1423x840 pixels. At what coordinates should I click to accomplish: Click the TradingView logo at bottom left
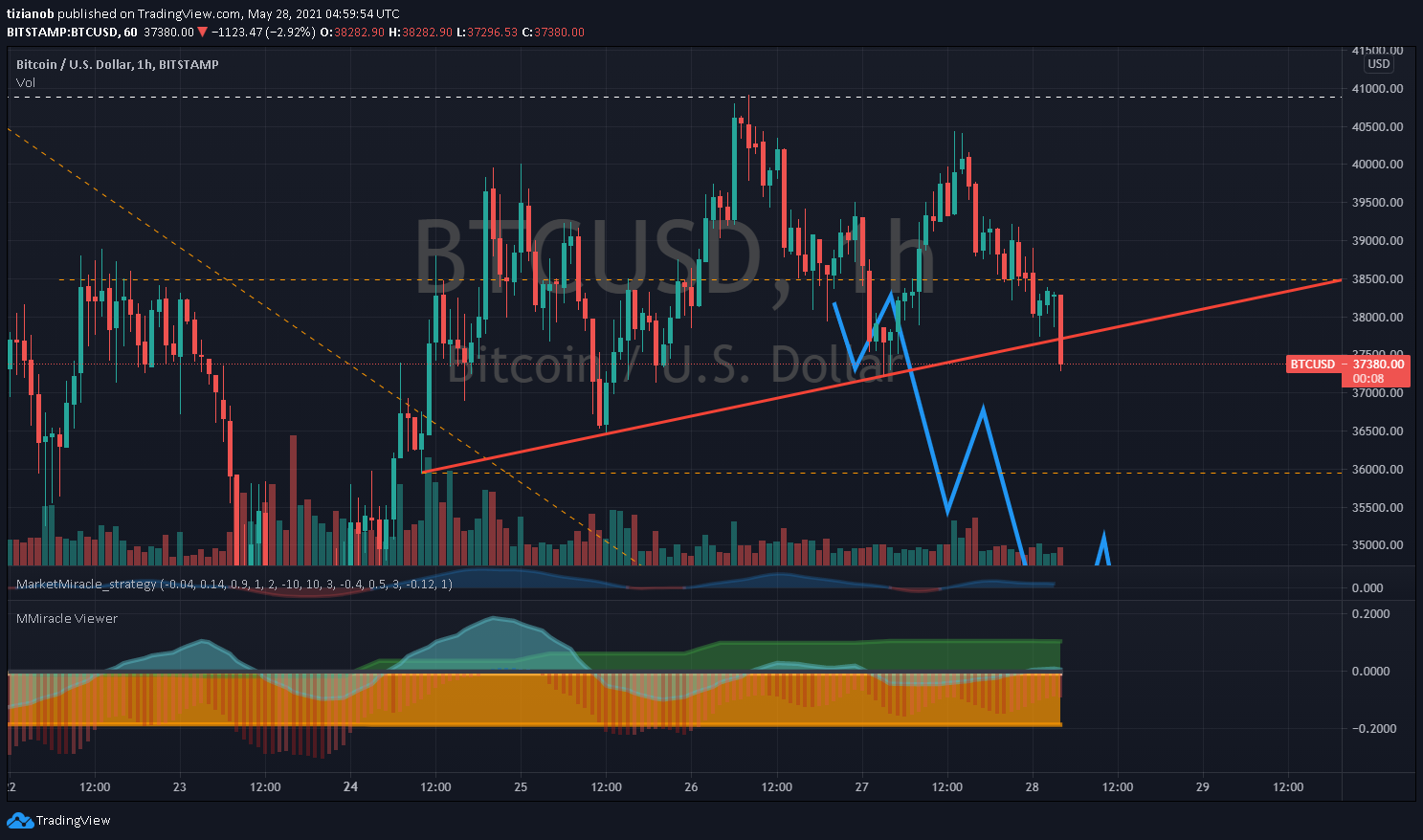(59, 820)
